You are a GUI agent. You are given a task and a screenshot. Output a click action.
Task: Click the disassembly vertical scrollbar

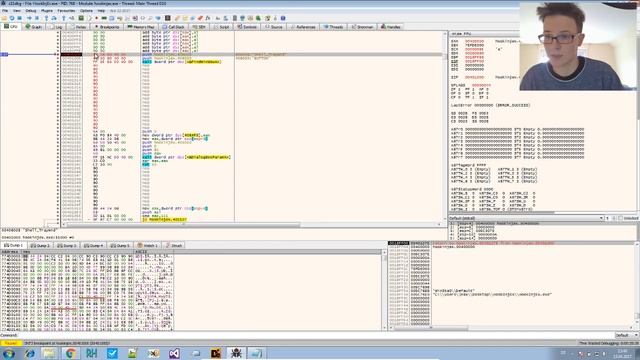445,127
